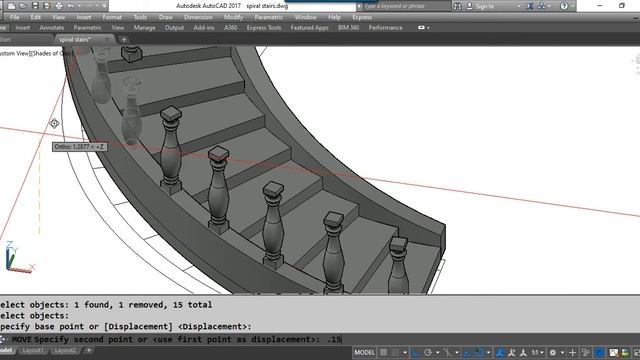Open the polar tracking angles dropdown

(x=437, y=352)
